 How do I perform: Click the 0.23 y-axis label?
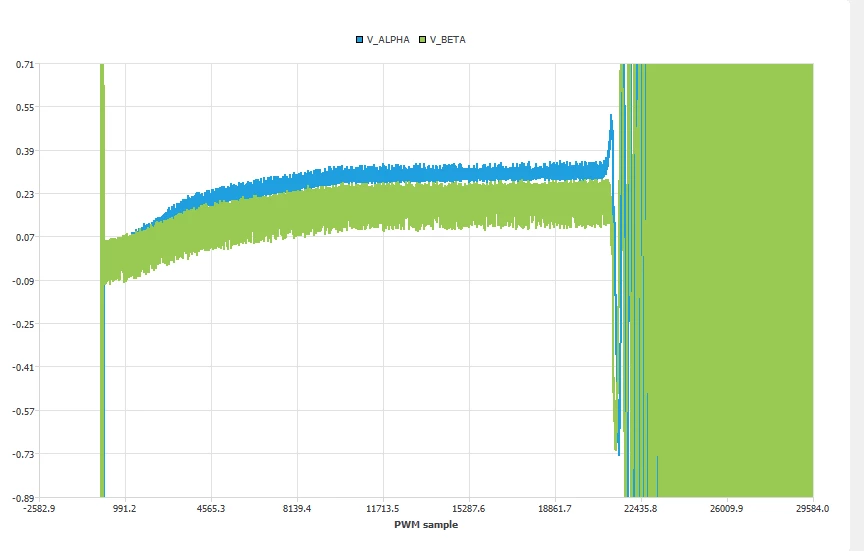(x=25, y=194)
